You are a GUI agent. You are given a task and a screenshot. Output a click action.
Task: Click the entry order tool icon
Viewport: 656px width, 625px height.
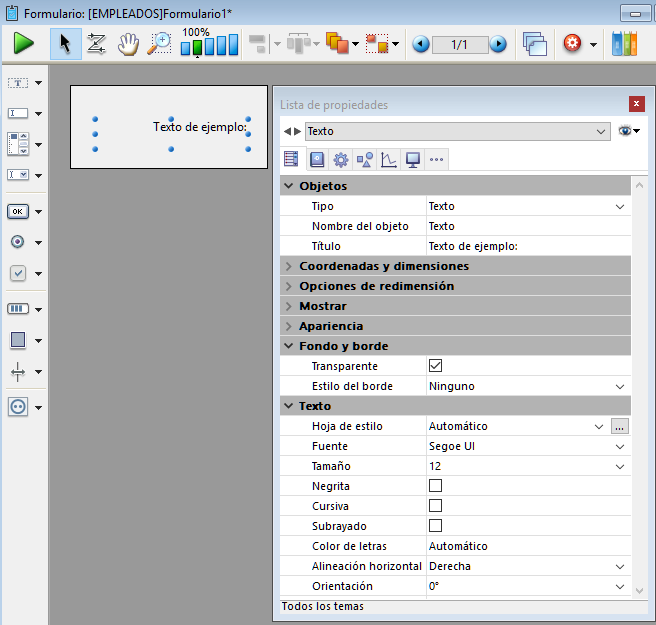[97, 44]
